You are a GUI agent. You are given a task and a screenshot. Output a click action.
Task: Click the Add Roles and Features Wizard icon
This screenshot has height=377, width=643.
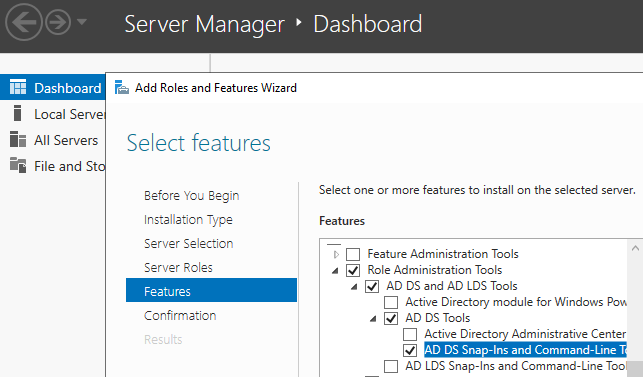[x=121, y=87]
